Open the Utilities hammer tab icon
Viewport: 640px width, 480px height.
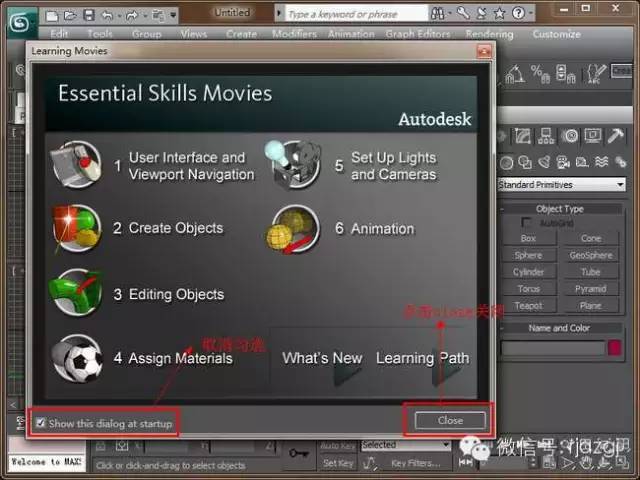click(614, 136)
